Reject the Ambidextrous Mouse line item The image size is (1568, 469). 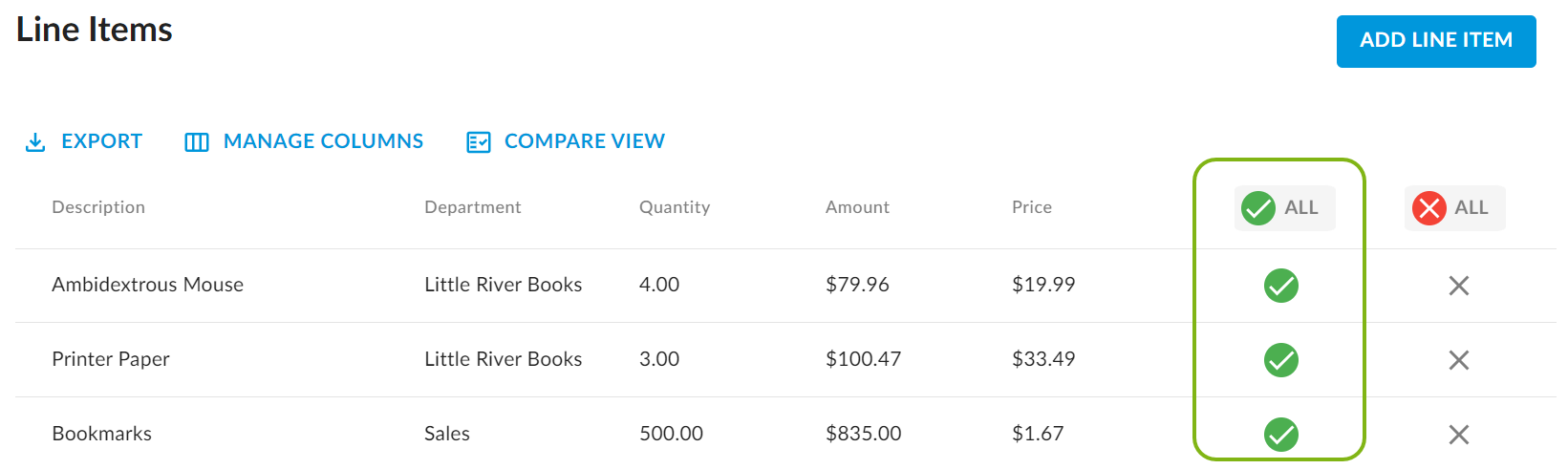click(1458, 286)
